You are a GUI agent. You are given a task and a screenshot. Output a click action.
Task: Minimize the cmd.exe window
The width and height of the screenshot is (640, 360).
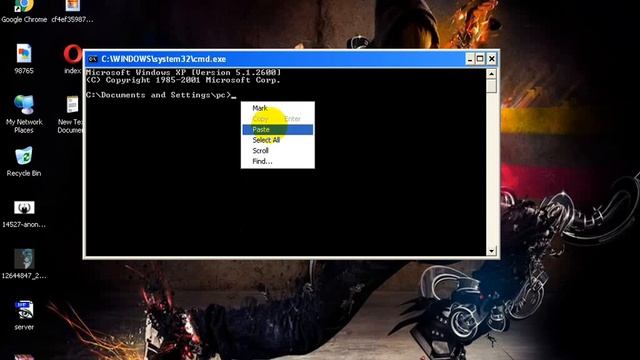pos(470,59)
